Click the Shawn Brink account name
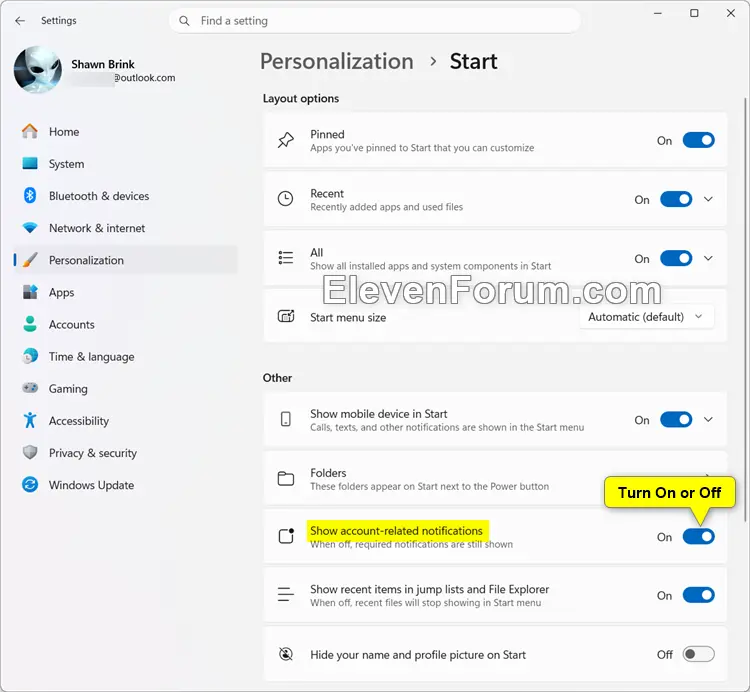 point(103,64)
